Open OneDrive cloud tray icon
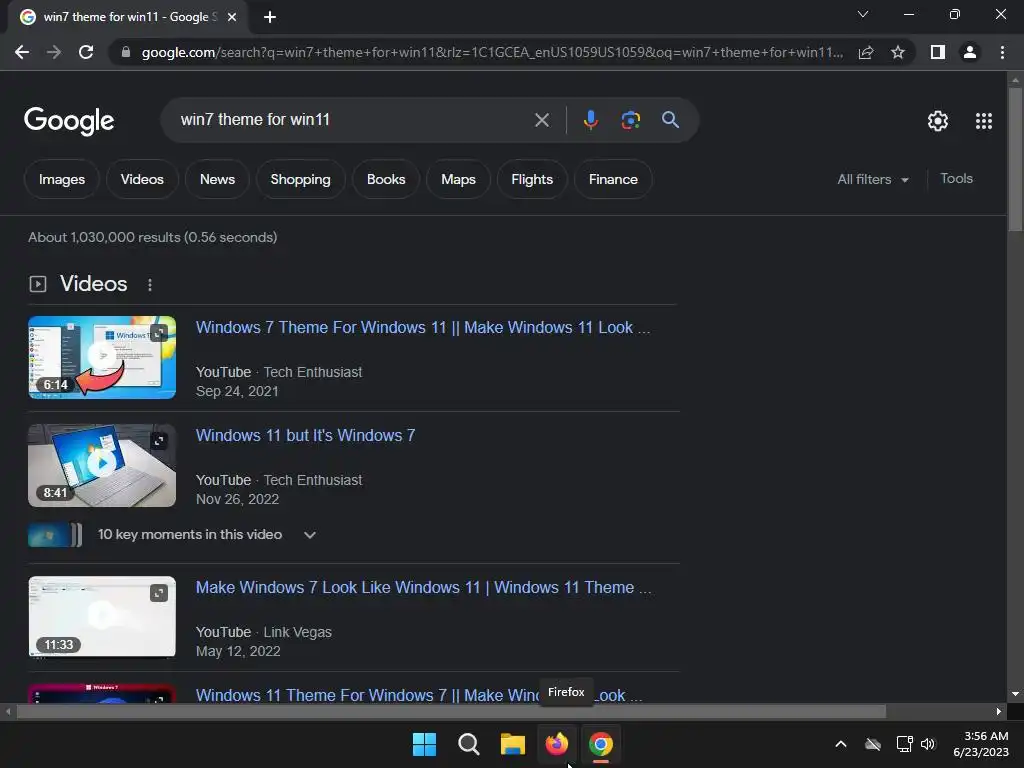 [x=873, y=744]
